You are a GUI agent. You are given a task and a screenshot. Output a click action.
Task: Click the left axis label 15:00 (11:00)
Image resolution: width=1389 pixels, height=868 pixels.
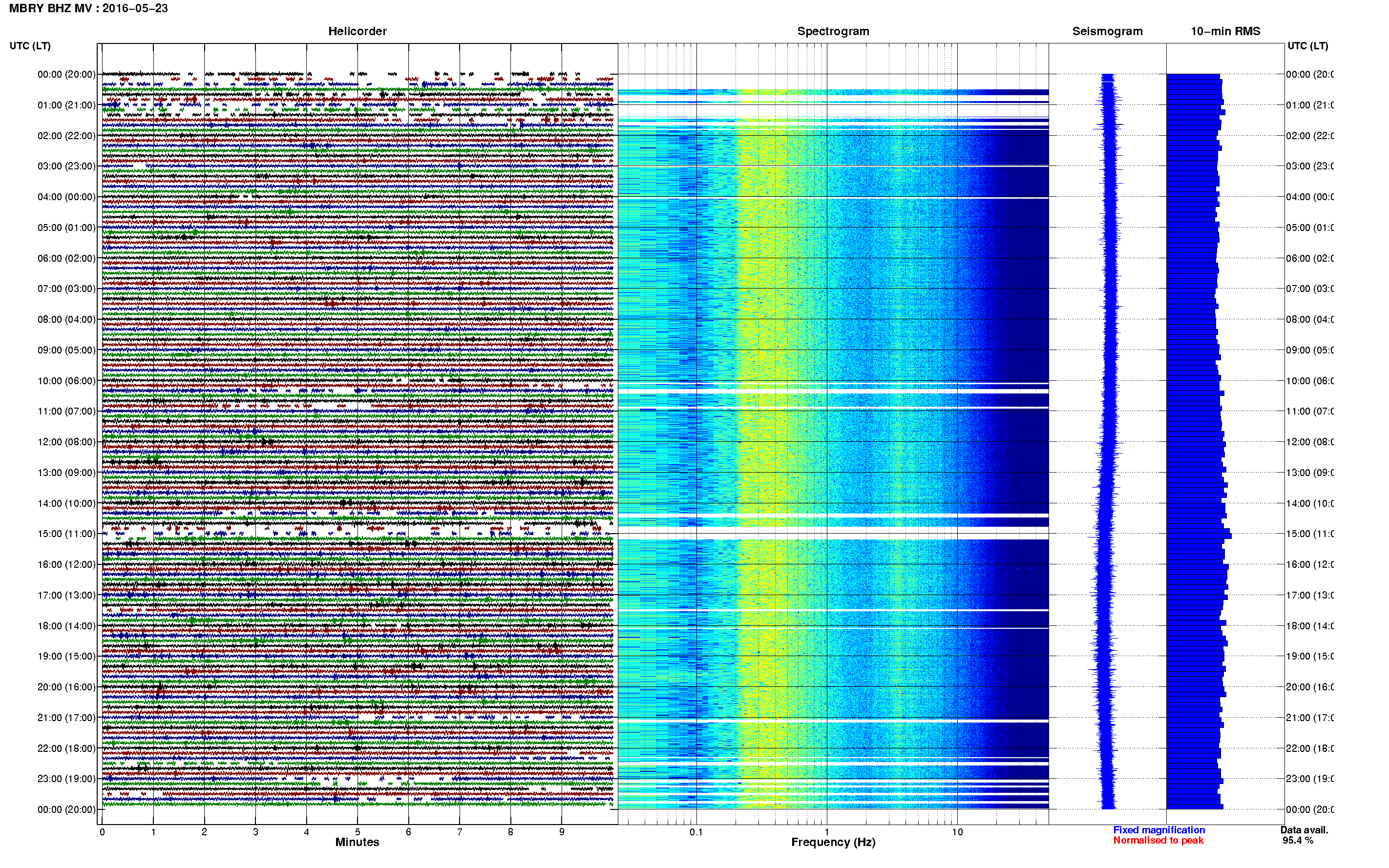[66, 533]
